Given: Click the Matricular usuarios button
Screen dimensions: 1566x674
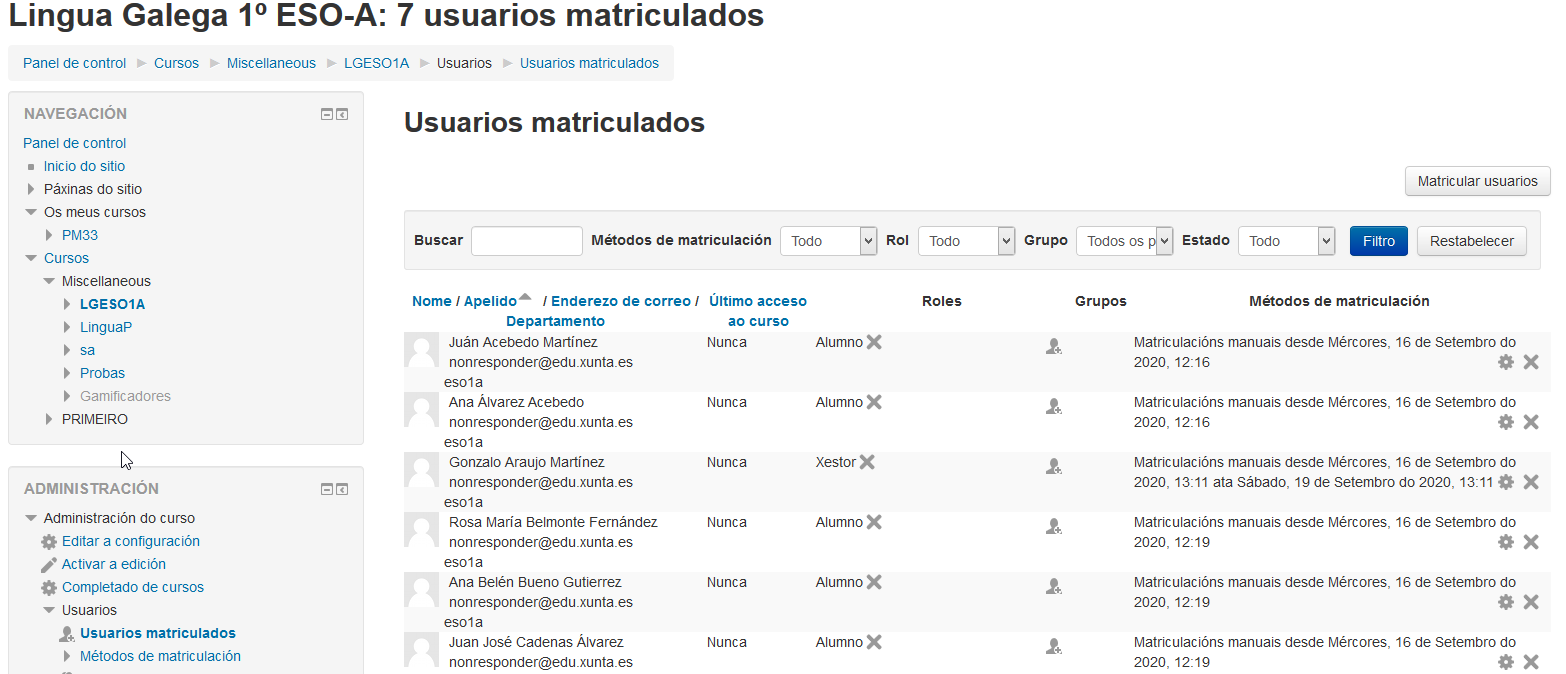Looking at the screenshot, I should click(x=1477, y=181).
